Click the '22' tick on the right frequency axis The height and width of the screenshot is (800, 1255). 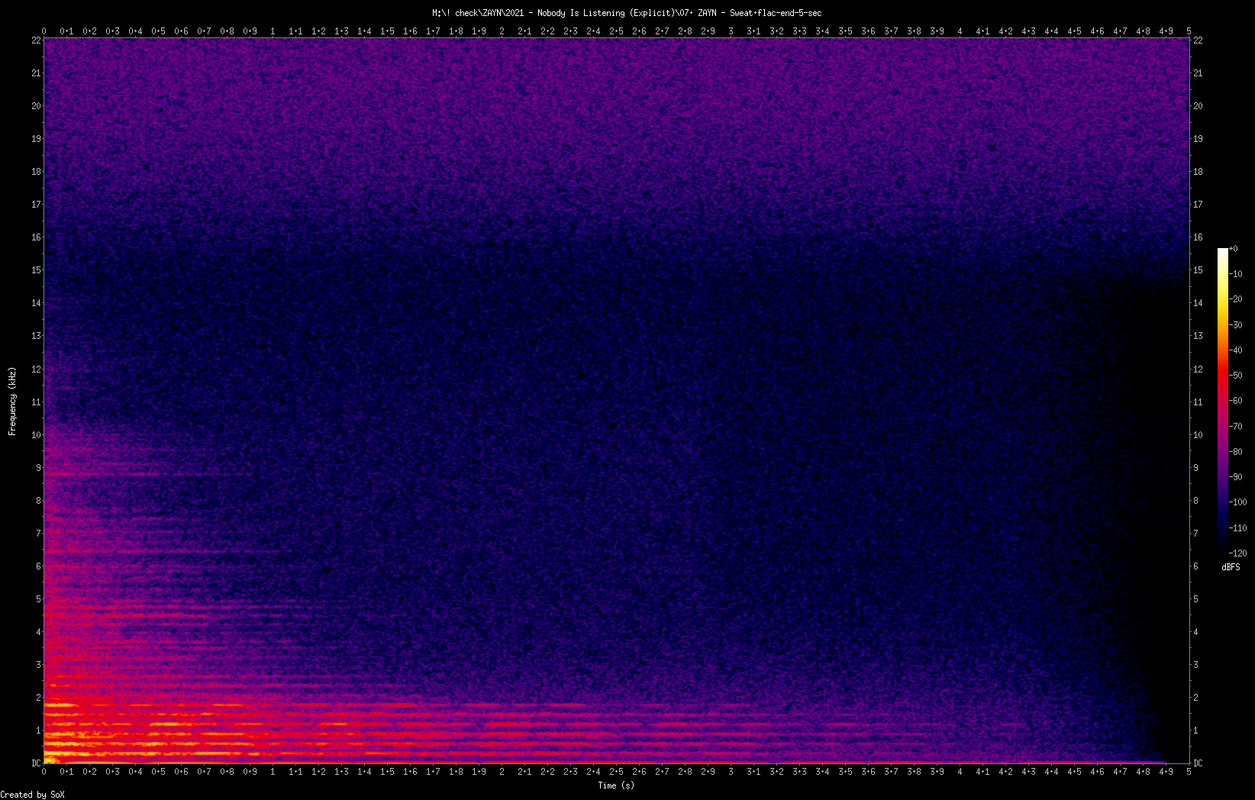pyautogui.click(x=1198, y=40)
